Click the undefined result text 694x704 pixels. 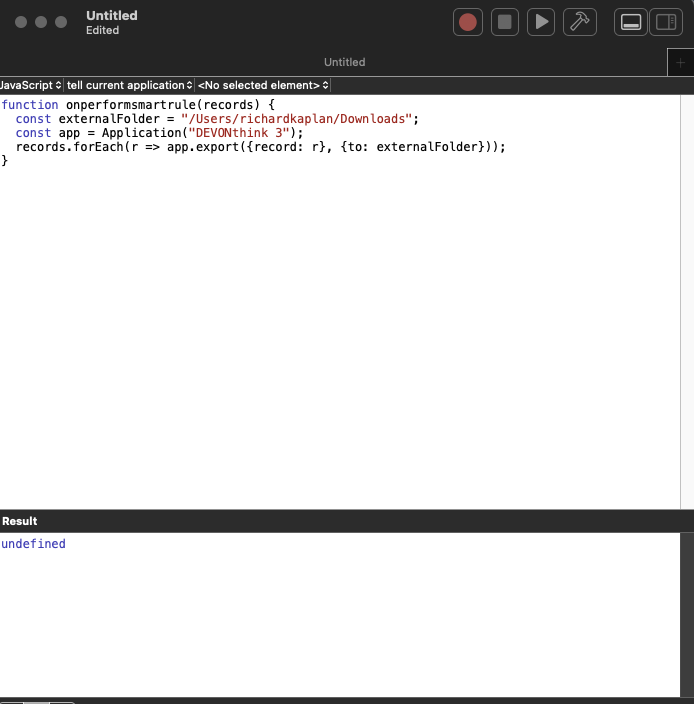(x=34, y=544)
